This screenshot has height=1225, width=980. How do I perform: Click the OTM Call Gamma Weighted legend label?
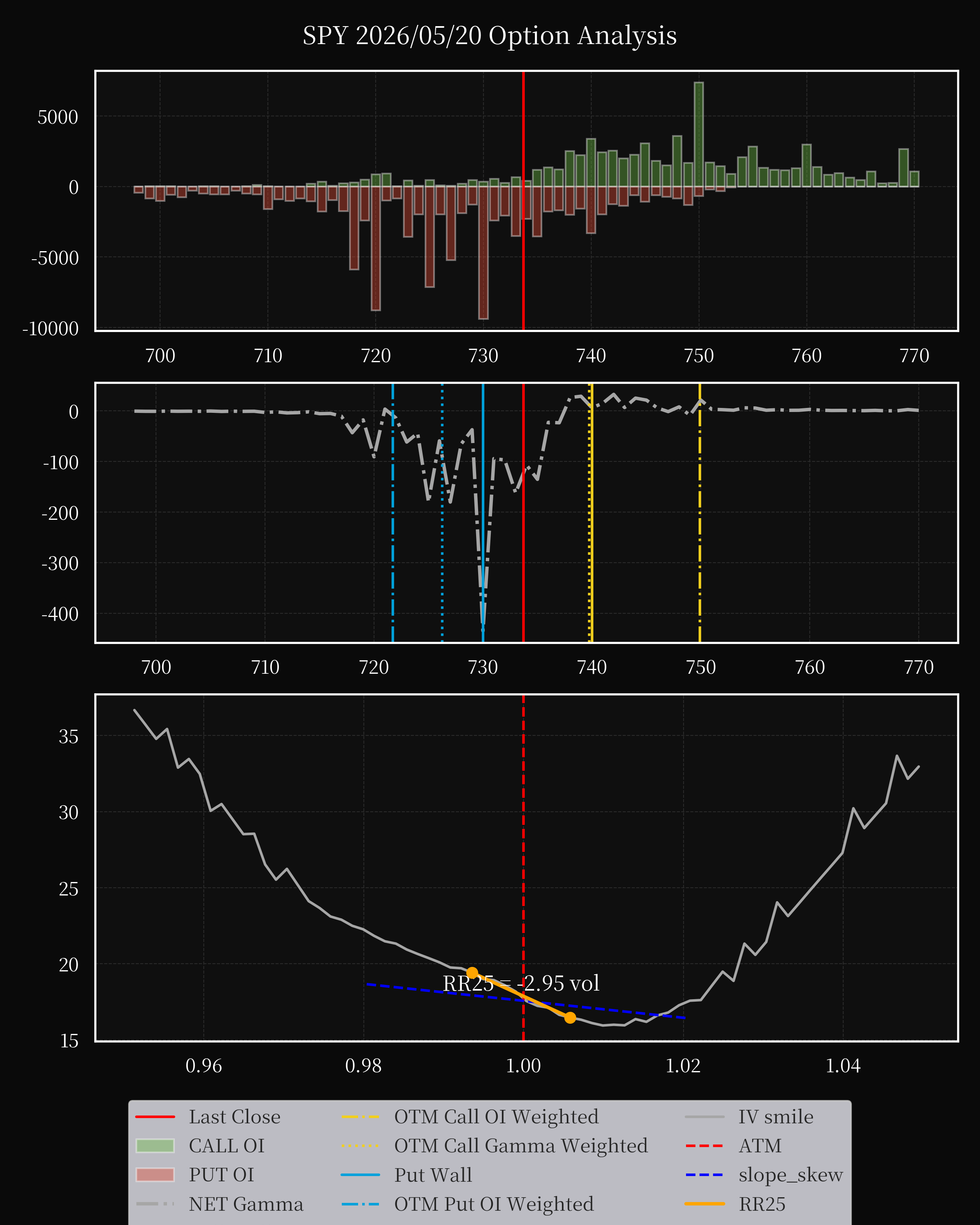pyautogui.click(x=521, y=1146)
